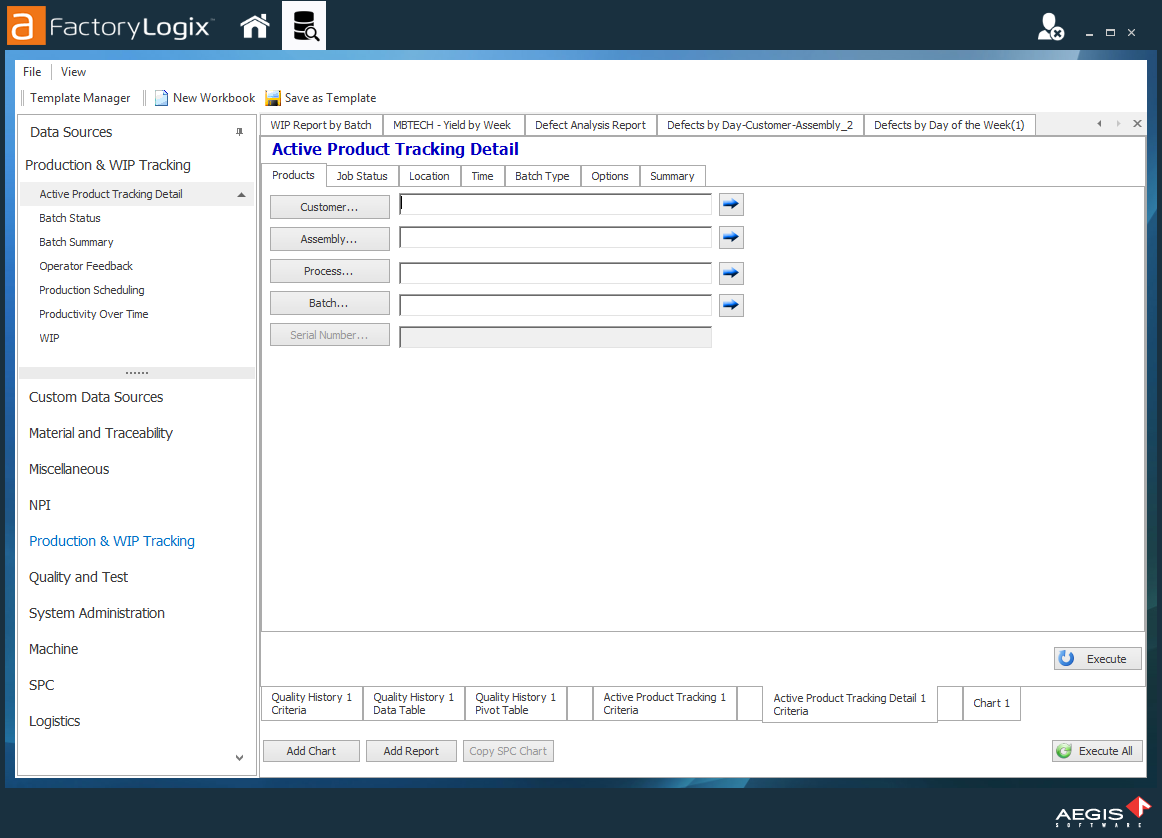This screenshot has width=1162, height=838.
Task: Click the down chevron at sidebar bottom
Action: [239, 758]
